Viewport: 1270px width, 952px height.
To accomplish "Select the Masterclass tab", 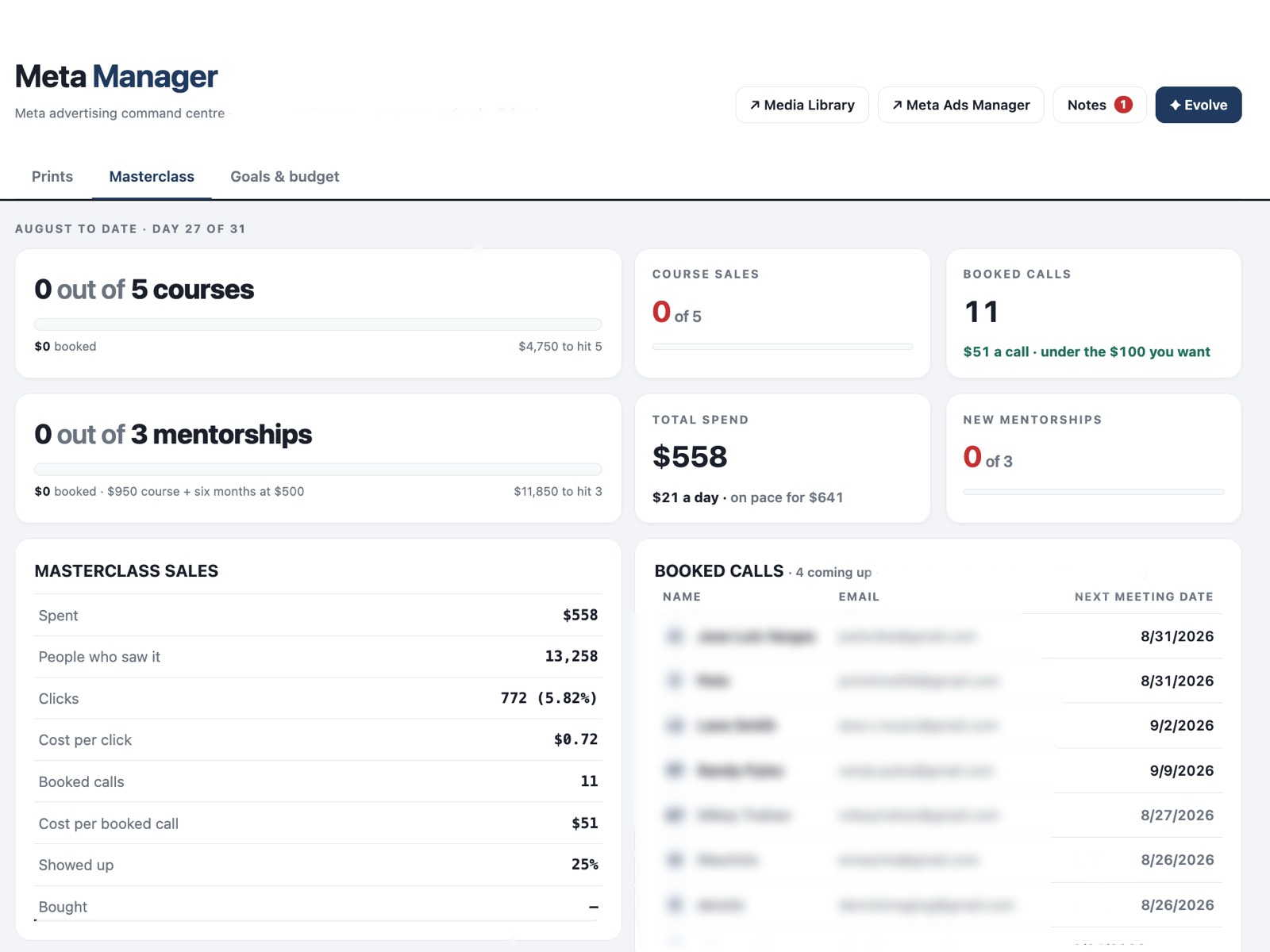I will click(152, 176).
